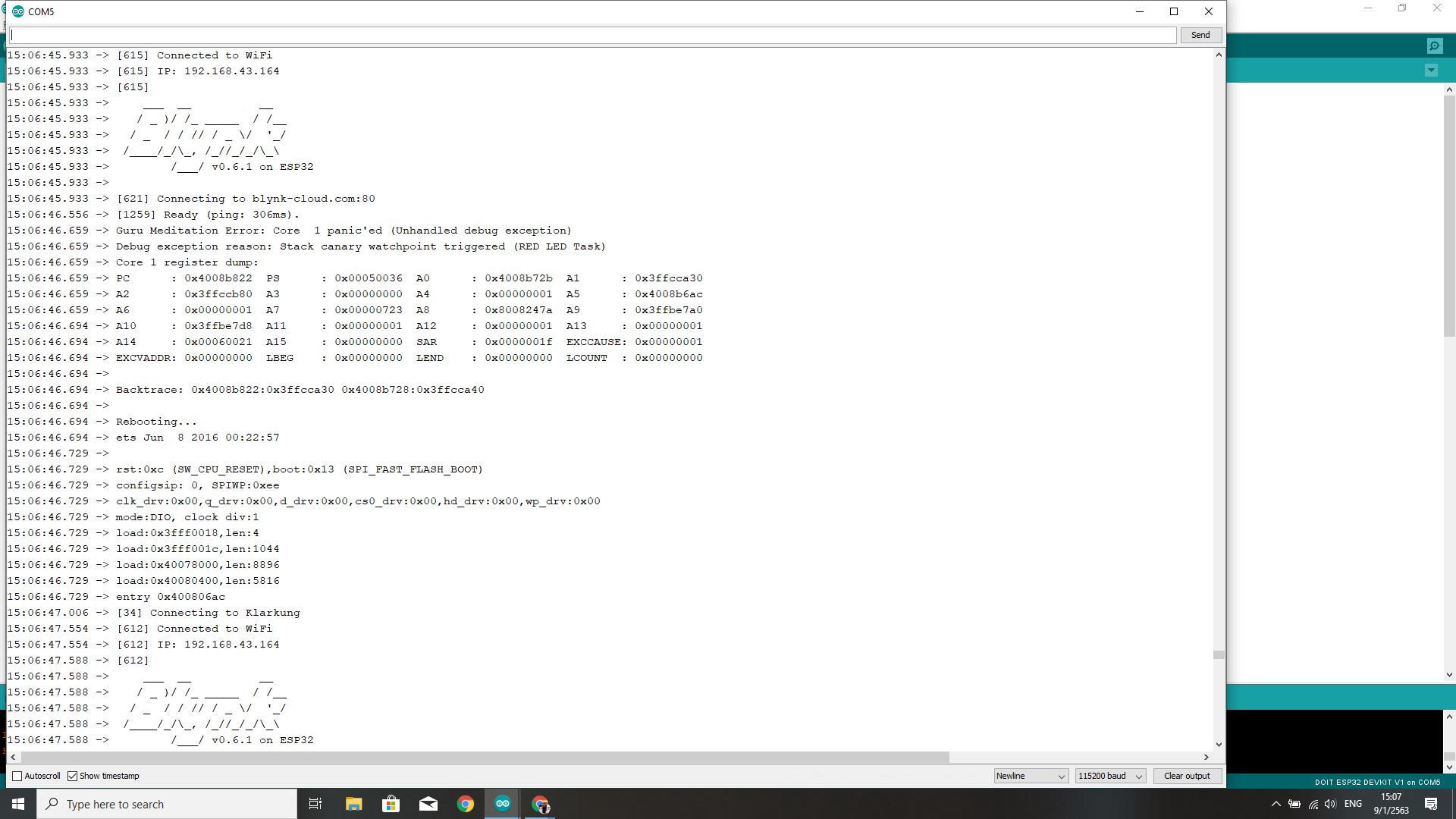Click Arduino IDE editor scroll-up arrow
The width and height of the screenshot is (1456, 819).
pos(1449,89)
